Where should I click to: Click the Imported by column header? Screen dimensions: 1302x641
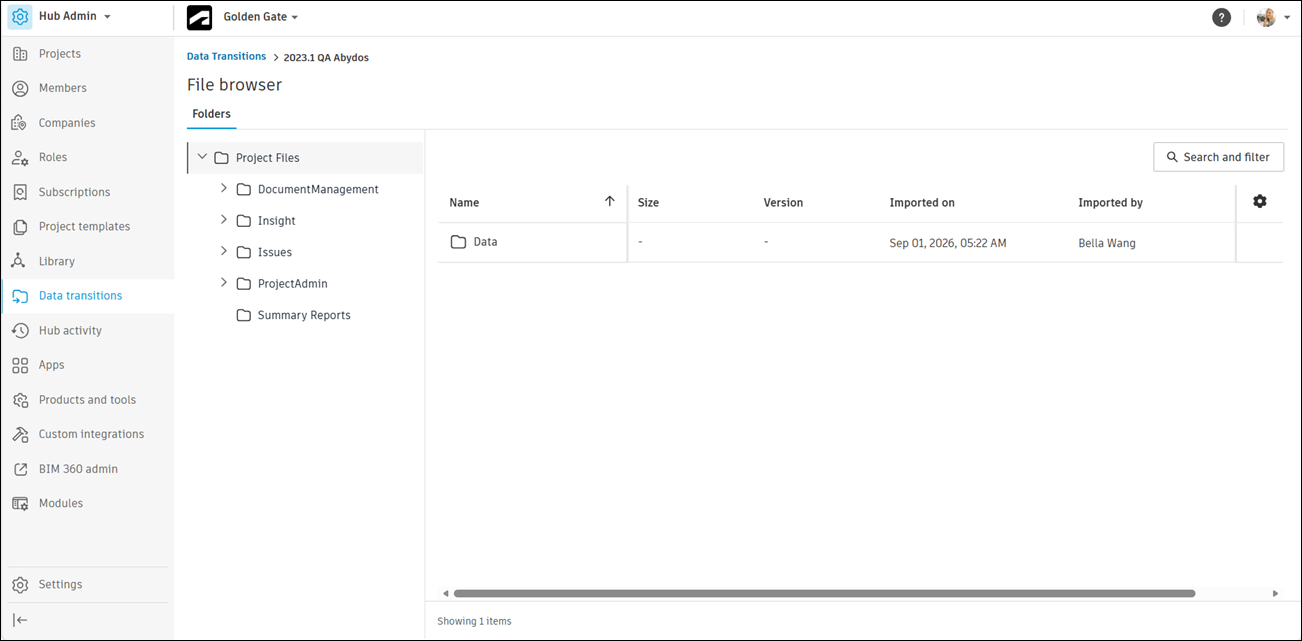coord(1110,203)
